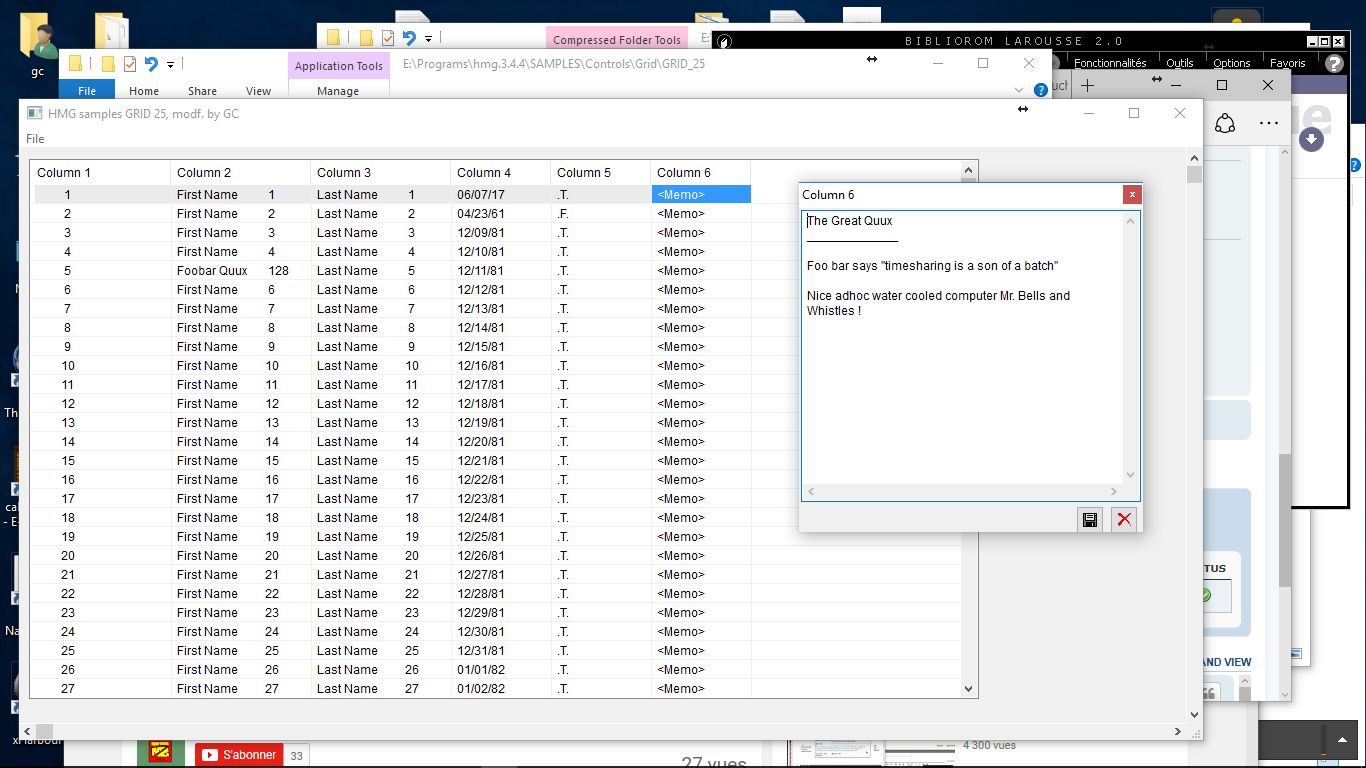The image size is (1366, 768).
Task: Click HMG window bottom scroll left arrow
Action: pyautogui.click(x=26, y=732)
